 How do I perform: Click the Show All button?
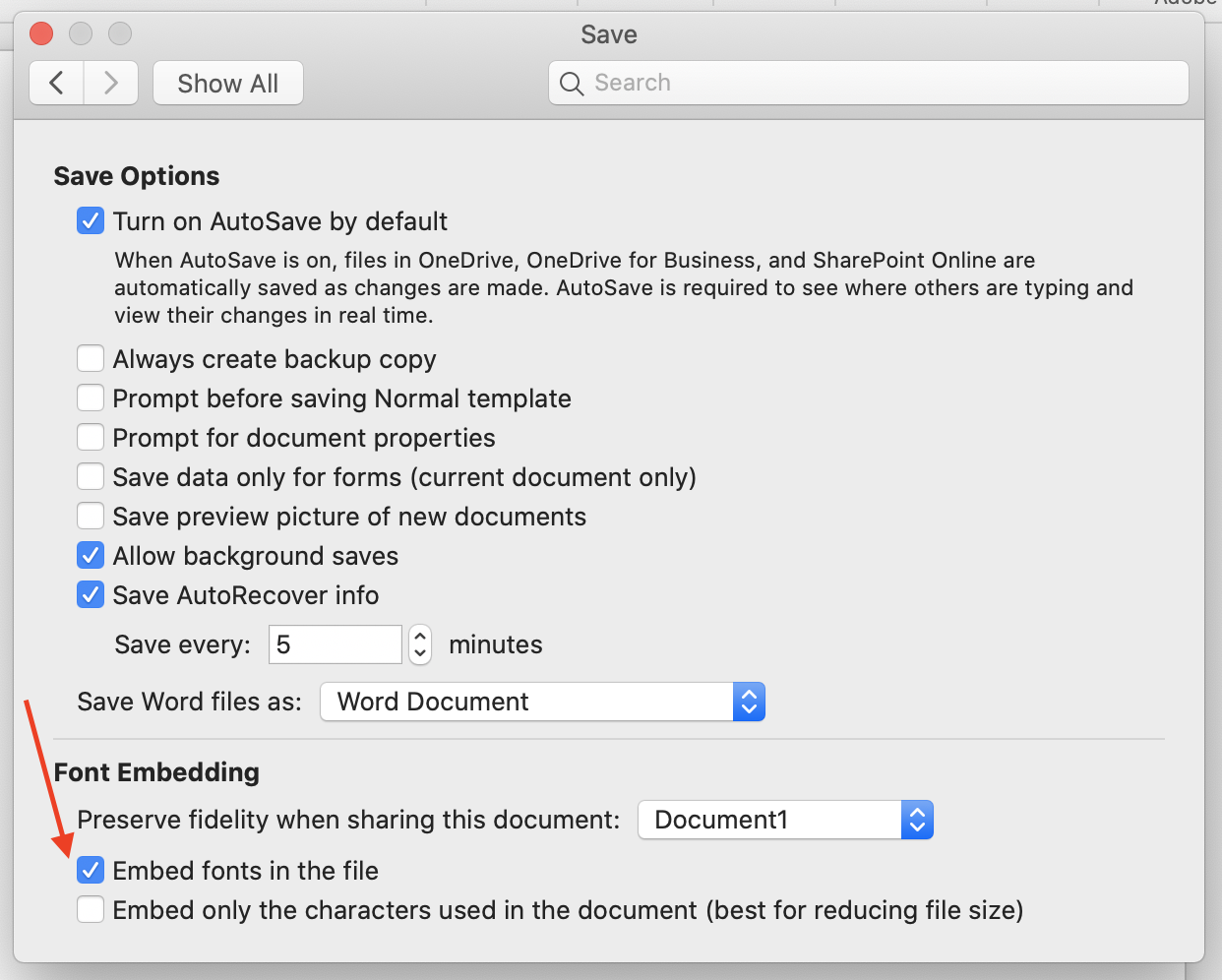point(227,83)
